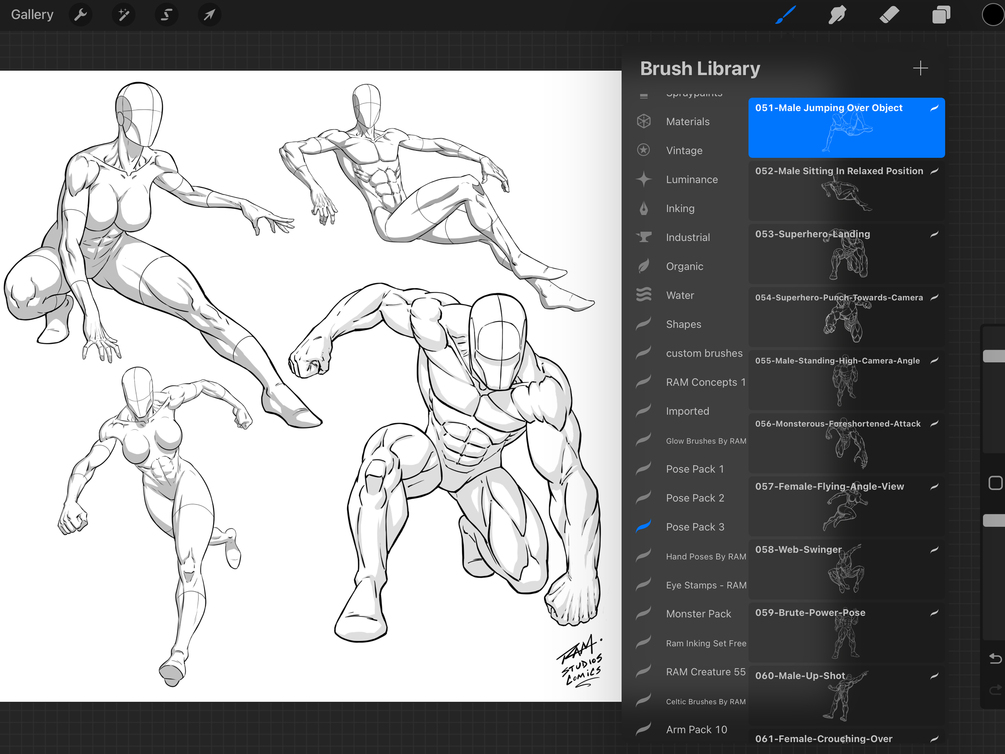
Task: Open the Industrial brush set
Action: (688, 237)
